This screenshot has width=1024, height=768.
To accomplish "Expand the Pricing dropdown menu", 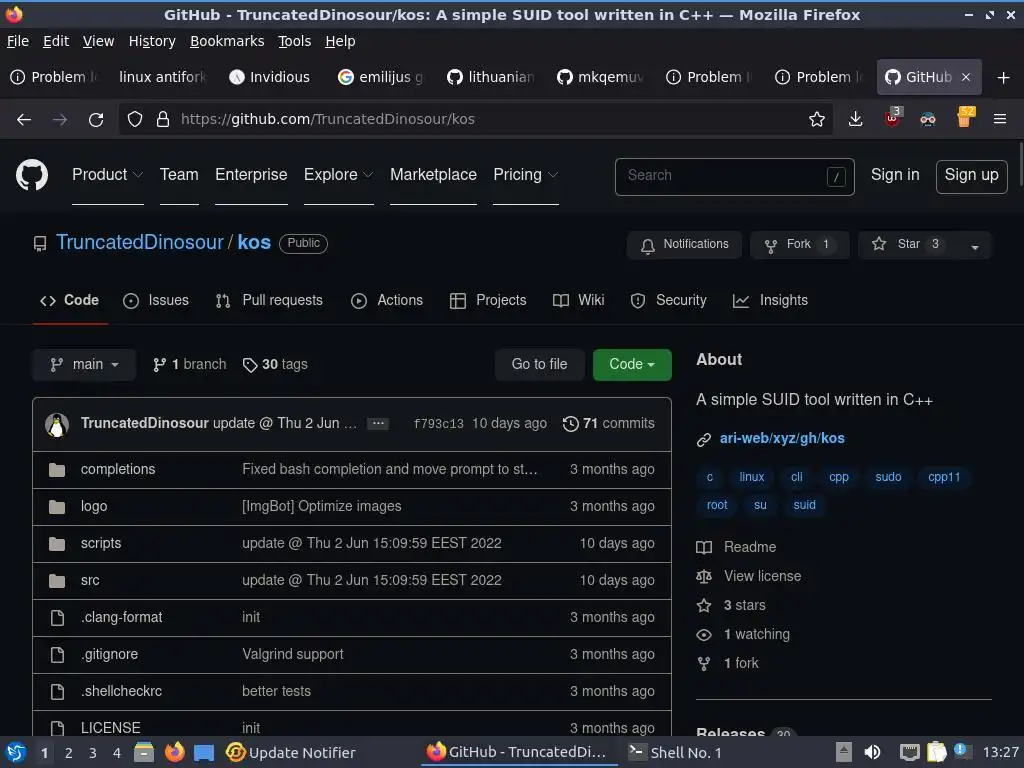I will coord(526,175).
